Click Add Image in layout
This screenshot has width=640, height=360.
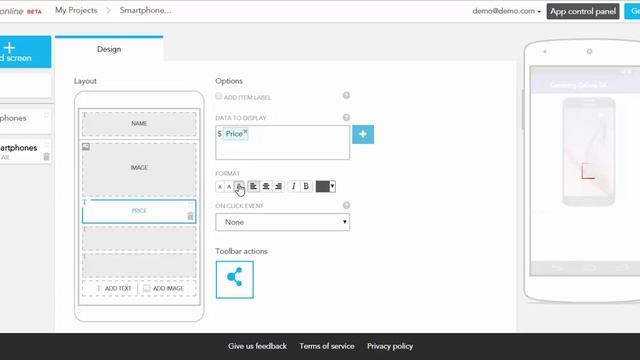pyautogui.click(x=164, y=288)
